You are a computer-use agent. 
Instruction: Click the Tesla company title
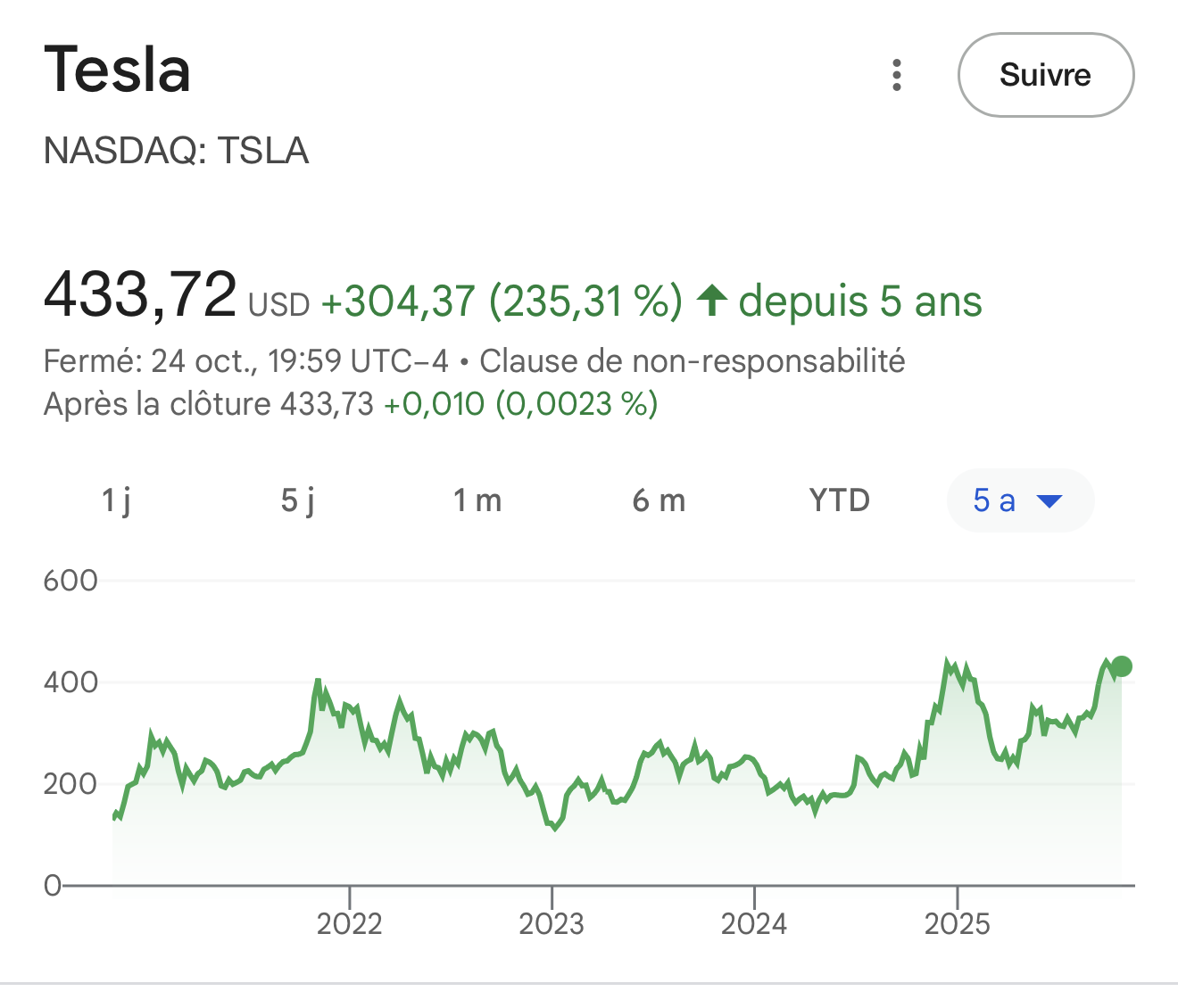[x=117, y=70]
